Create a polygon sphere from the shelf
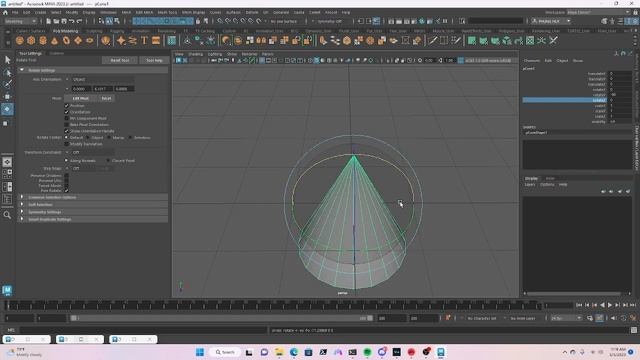 click(20, 40)
